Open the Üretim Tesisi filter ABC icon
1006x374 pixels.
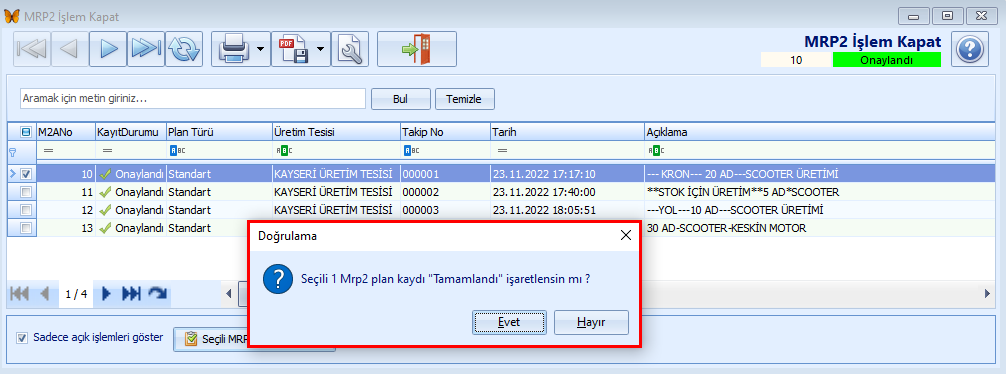tap(284, 151)
